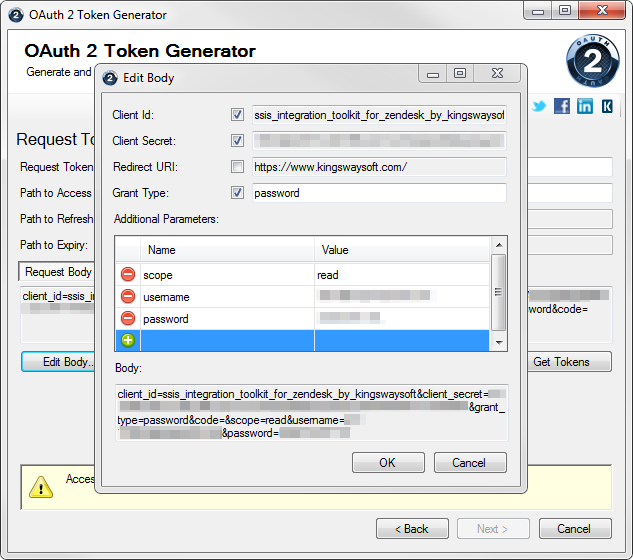Maximize the OAuth 2 Token Generator window
This screenshot has height=560, width=633.
565,10
